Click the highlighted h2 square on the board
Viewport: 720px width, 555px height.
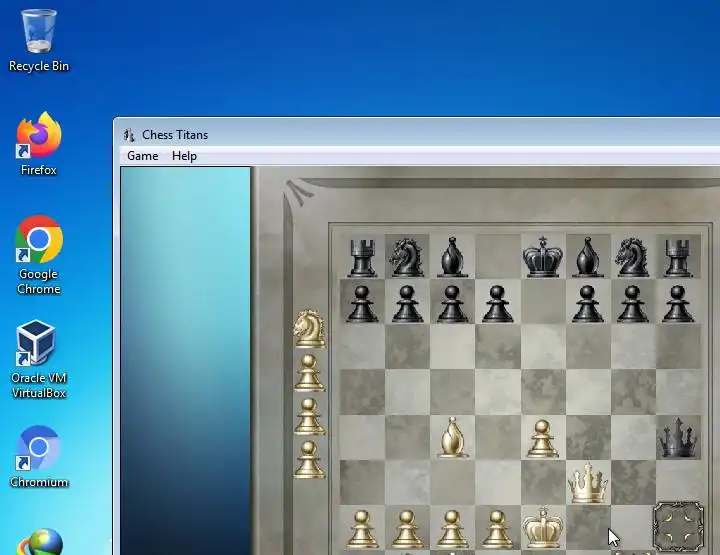(678, 527)
